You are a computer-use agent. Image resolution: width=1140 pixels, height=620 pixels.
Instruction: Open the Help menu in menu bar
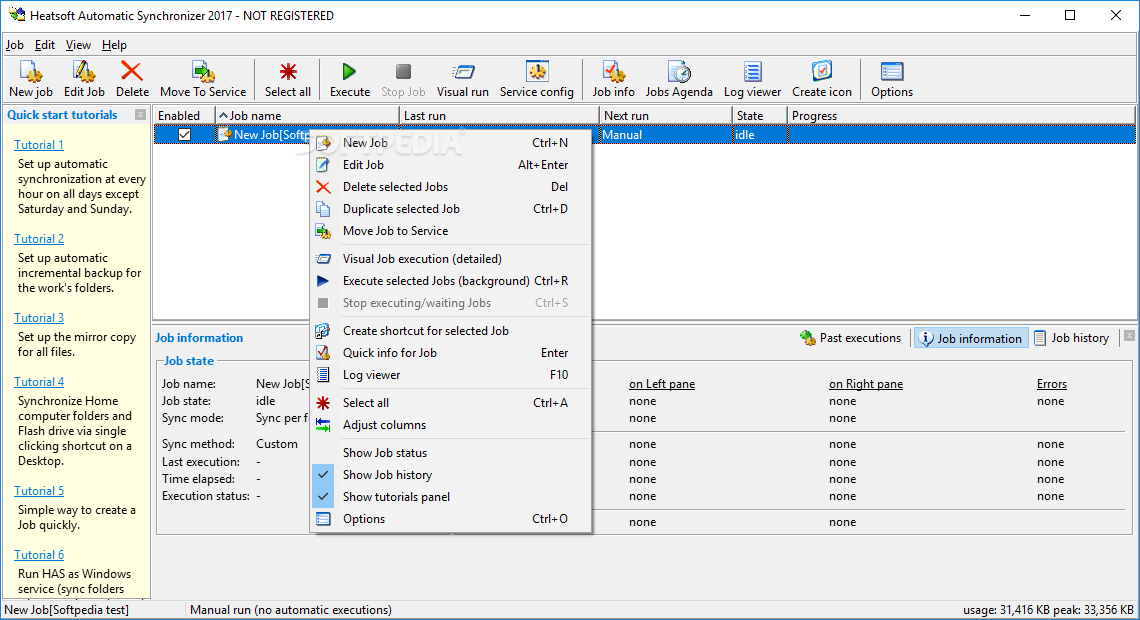click(114, 45)
